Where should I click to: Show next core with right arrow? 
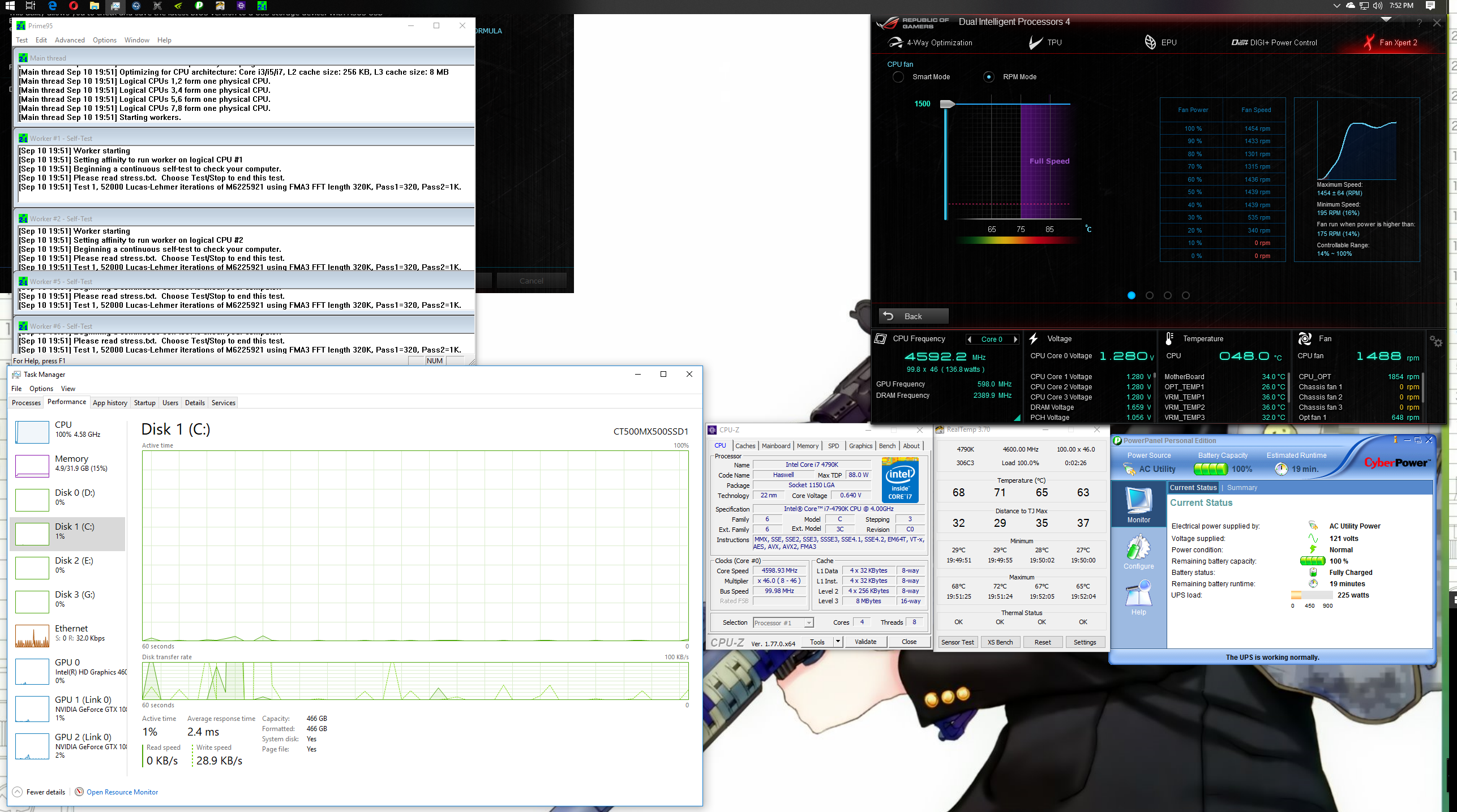click(x=1015, y=340)
